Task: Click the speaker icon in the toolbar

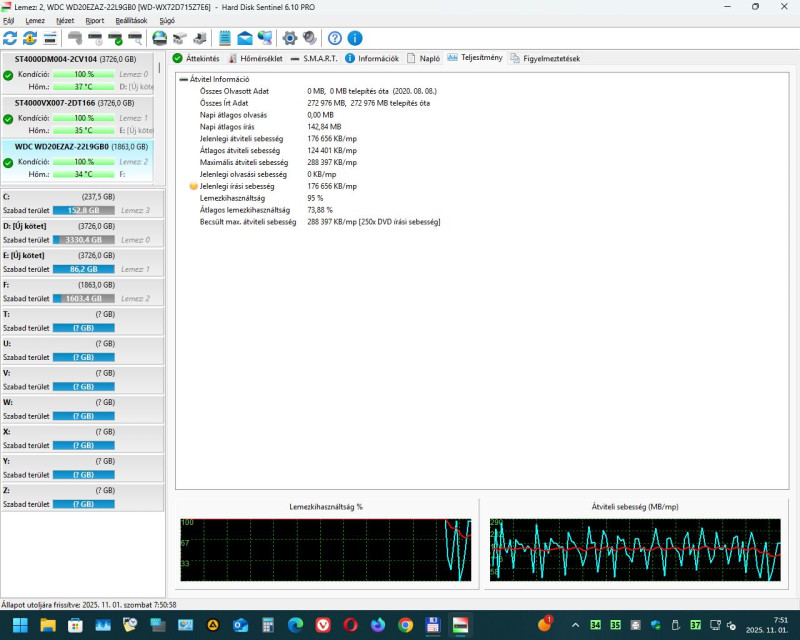Action: click(310, 38)
